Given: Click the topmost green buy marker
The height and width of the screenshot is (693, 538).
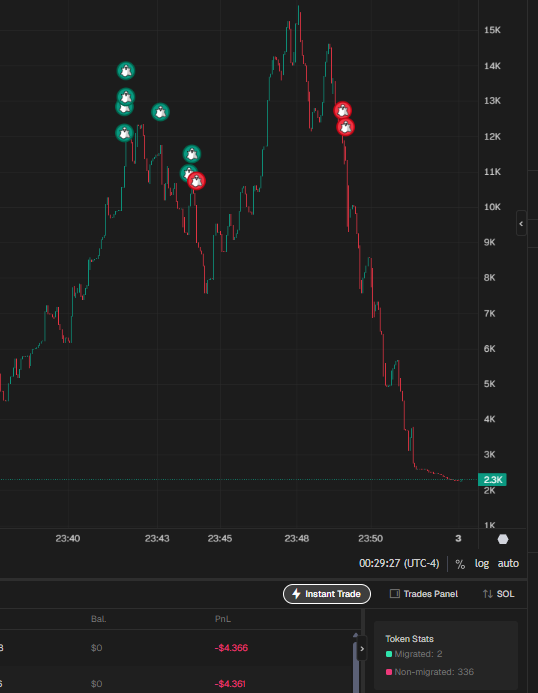Looking at the screenshot, I should 126,71.
